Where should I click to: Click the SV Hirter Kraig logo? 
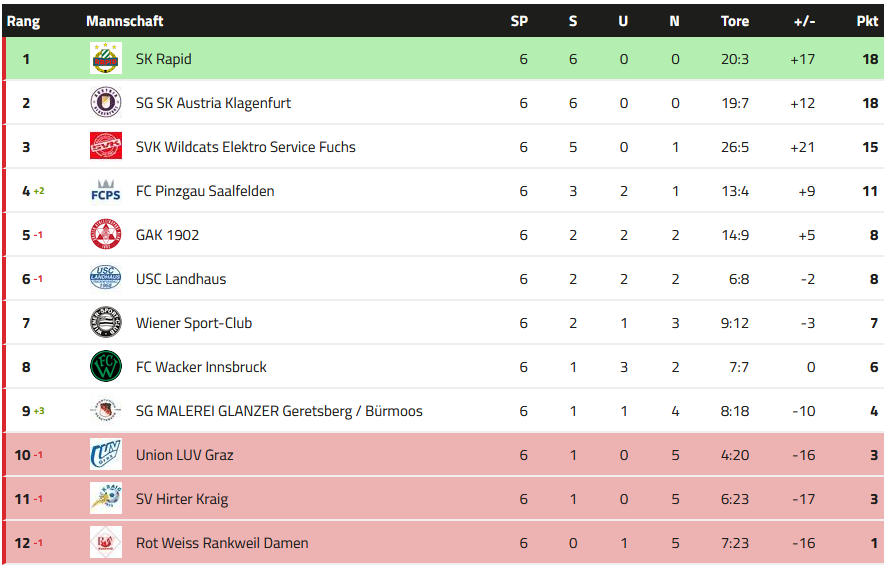[105, 499]
